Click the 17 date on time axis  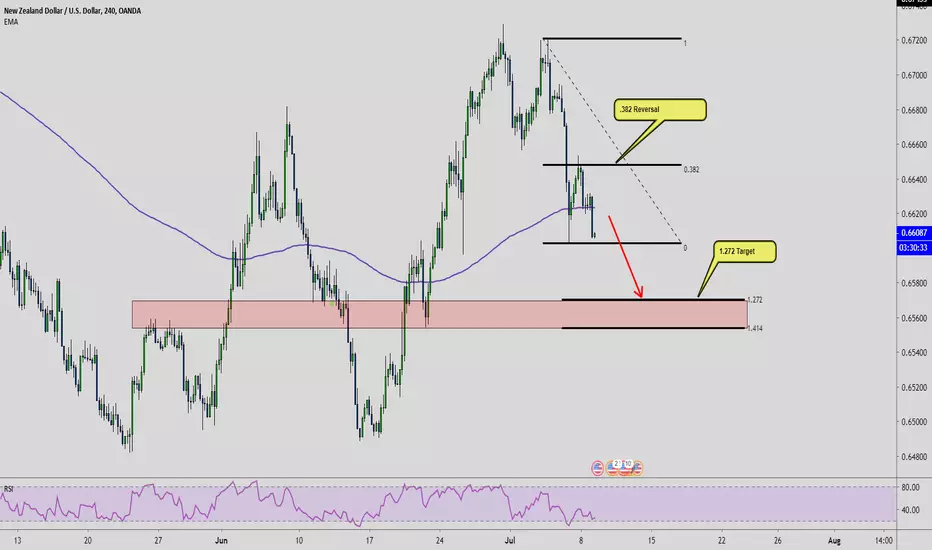pos(369,540)
